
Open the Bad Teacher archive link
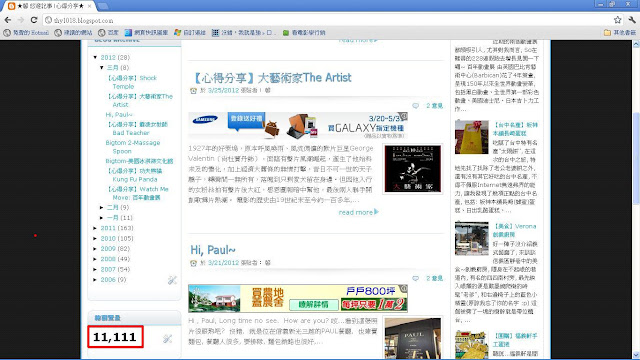coord(137,129)
